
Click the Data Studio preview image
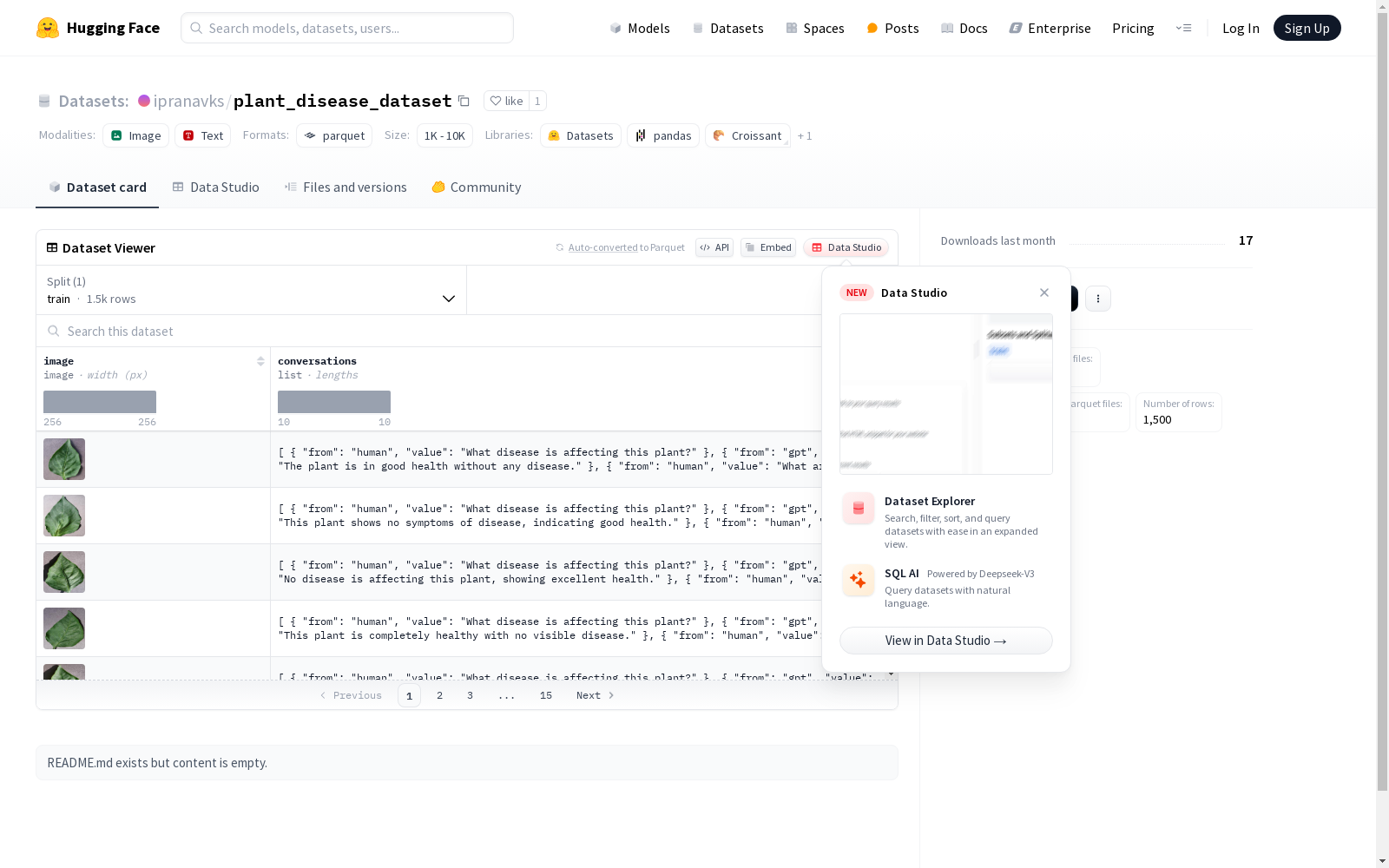[946, 394]
